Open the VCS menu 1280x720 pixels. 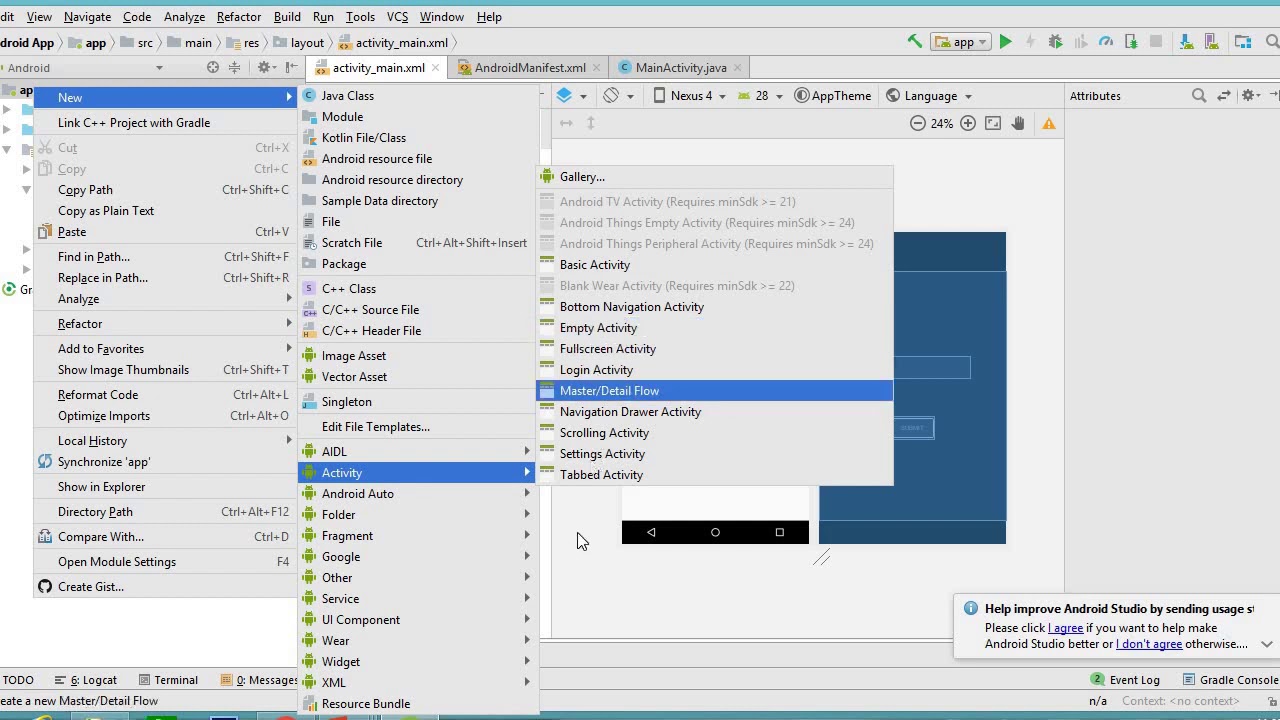[x=397, y=17]
